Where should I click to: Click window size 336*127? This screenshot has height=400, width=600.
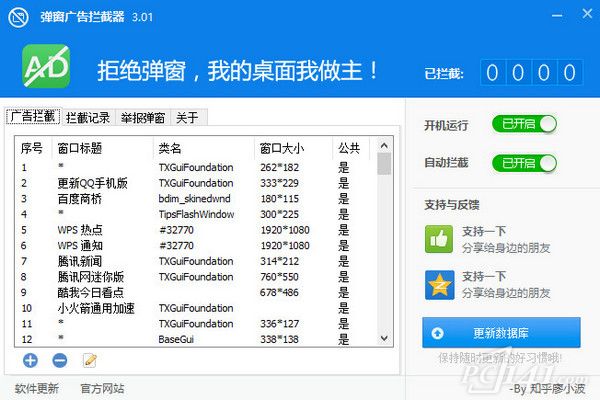point(279,324)
